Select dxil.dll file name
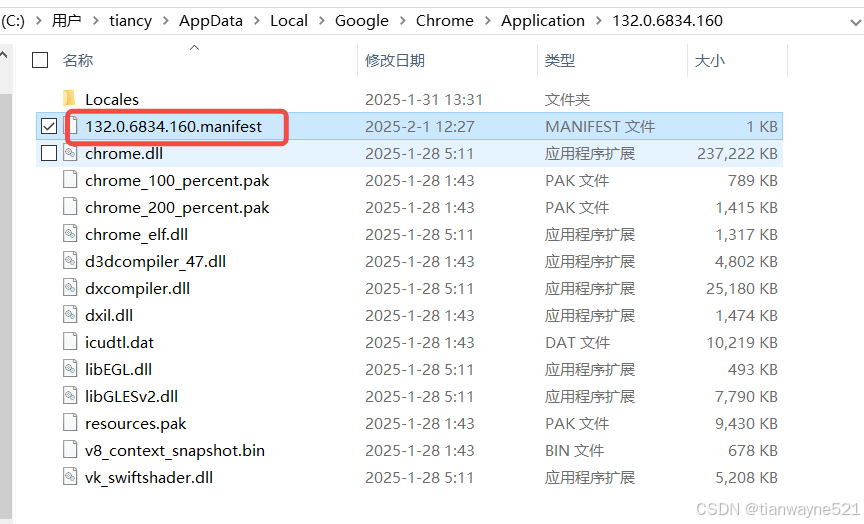This screenshot has height=524, width=864. click(109, 315)
